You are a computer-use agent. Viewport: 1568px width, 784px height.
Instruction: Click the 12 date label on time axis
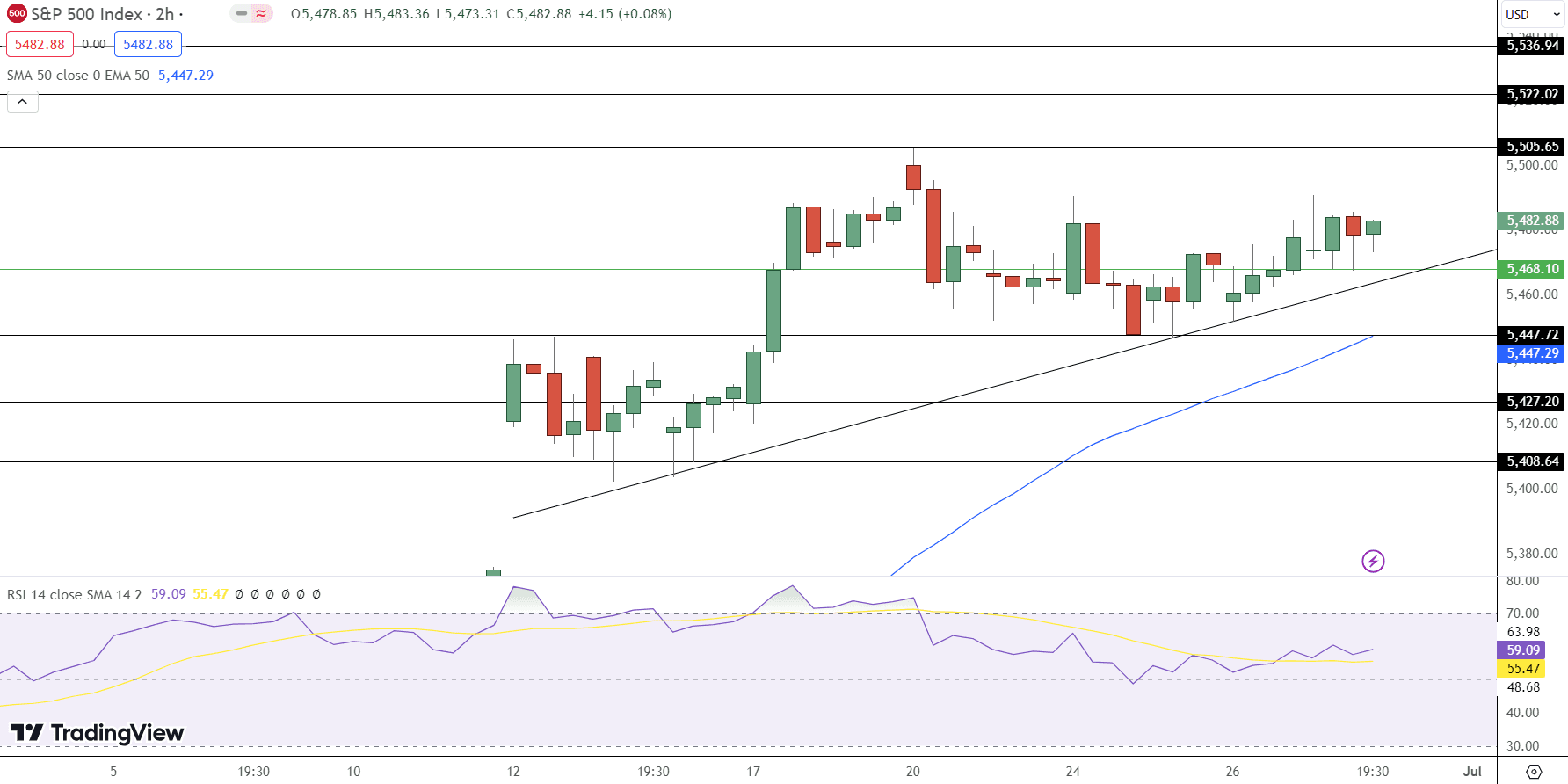(513, 772)
